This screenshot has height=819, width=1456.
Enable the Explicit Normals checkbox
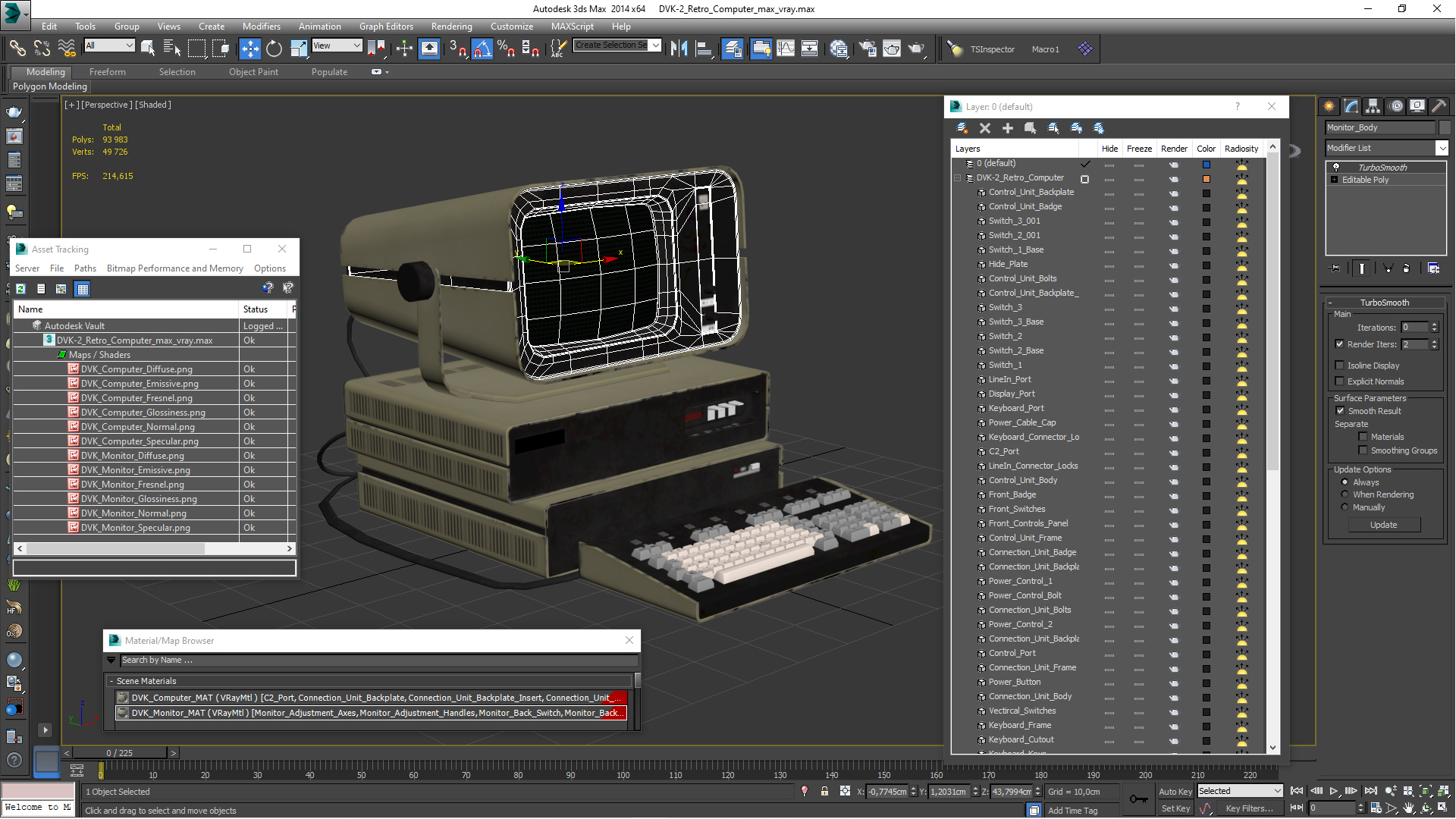(x=1339, y=381)
